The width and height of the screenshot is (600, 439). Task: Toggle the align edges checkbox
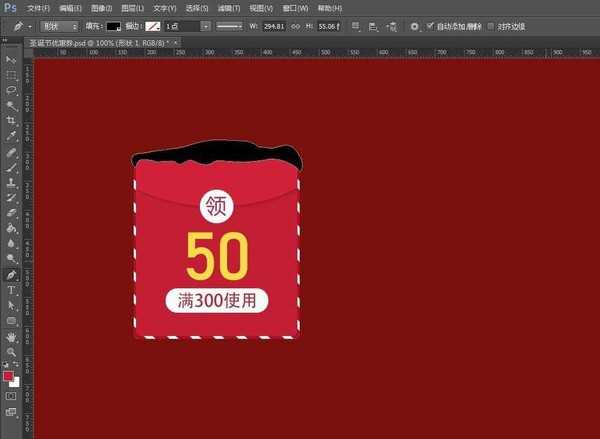490,25
